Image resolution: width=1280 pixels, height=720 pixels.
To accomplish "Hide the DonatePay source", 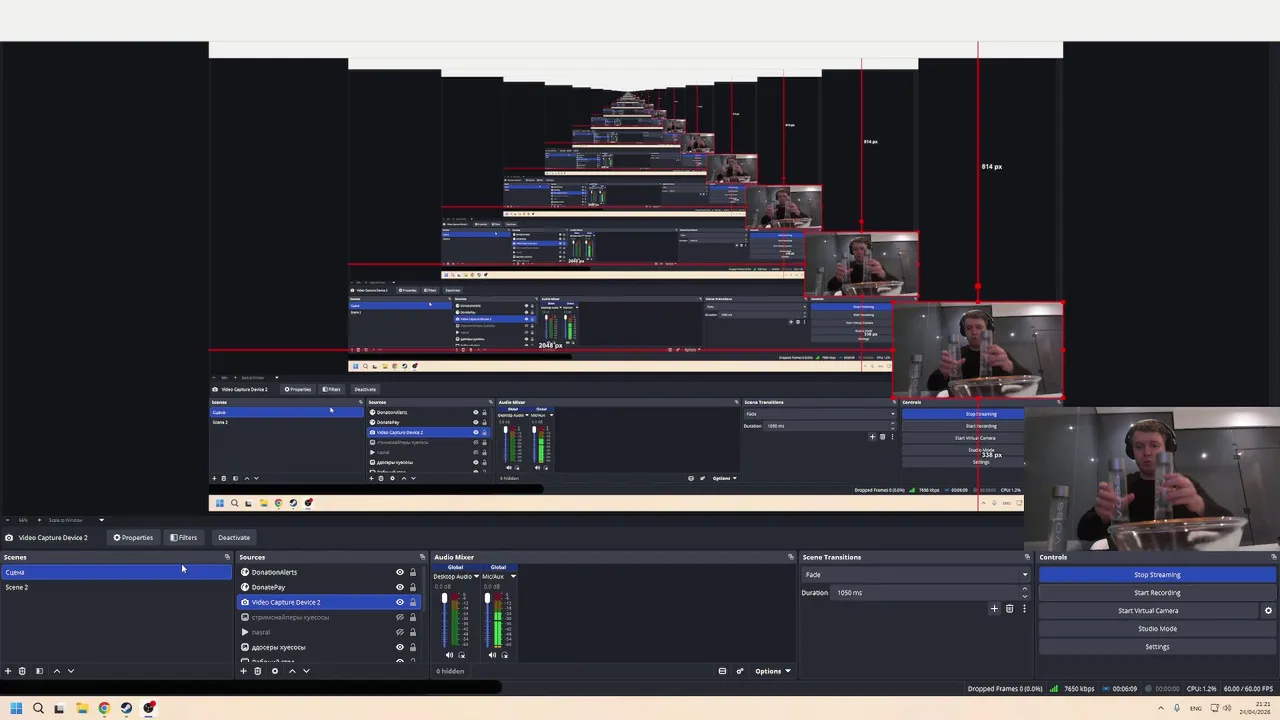I will 400,587.
